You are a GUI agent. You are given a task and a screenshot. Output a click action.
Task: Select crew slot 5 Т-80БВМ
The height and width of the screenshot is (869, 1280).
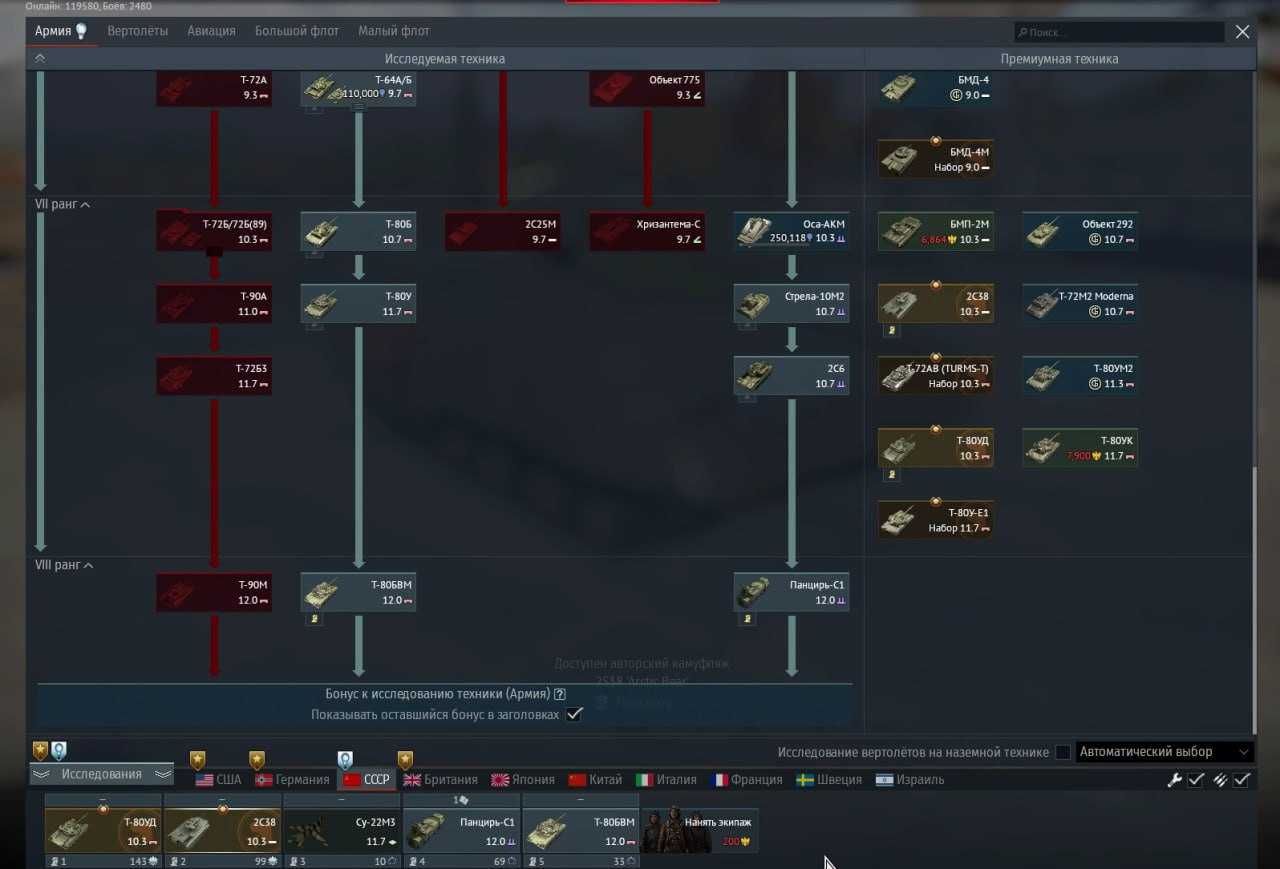tap(581, 830)
